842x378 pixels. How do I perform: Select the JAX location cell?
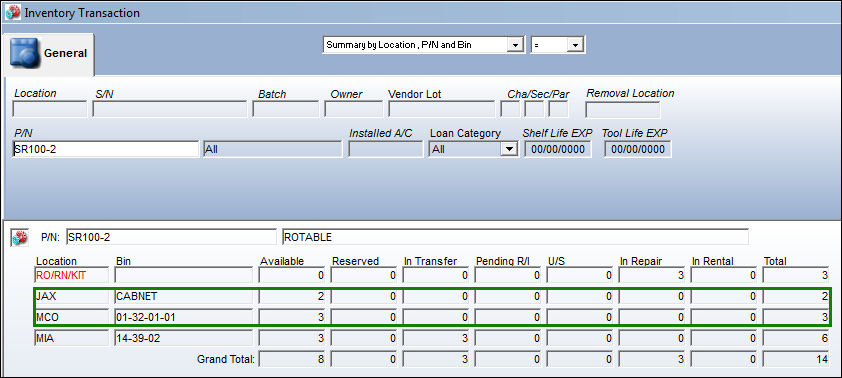71,296
